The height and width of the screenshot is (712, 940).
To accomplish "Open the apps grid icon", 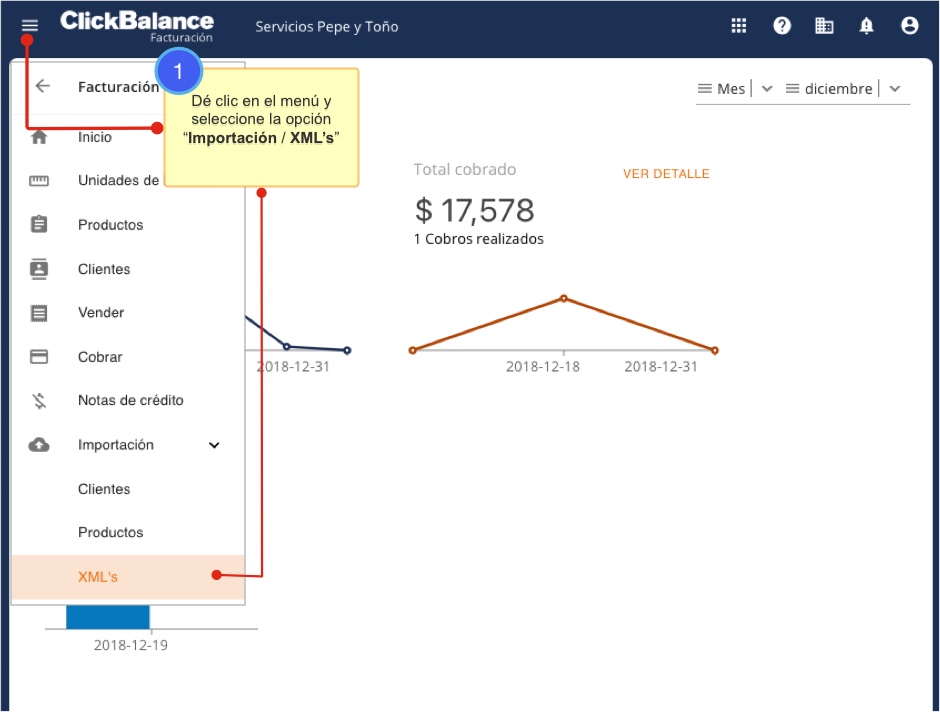I will click(739, 26).
